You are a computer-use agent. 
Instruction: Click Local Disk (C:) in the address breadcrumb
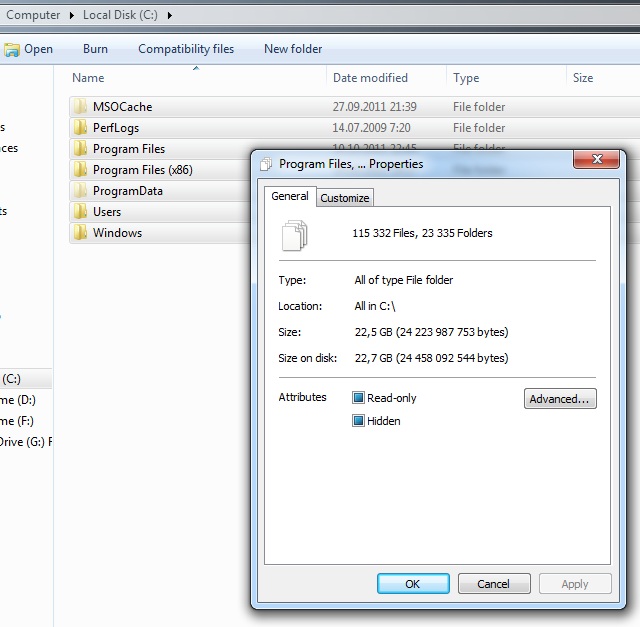(120, 15)
